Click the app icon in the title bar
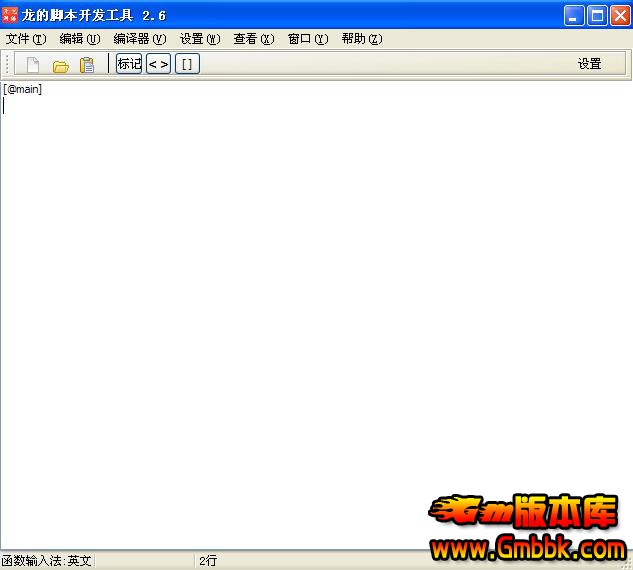The image size is (633, 570). click(x=11, y=15)
